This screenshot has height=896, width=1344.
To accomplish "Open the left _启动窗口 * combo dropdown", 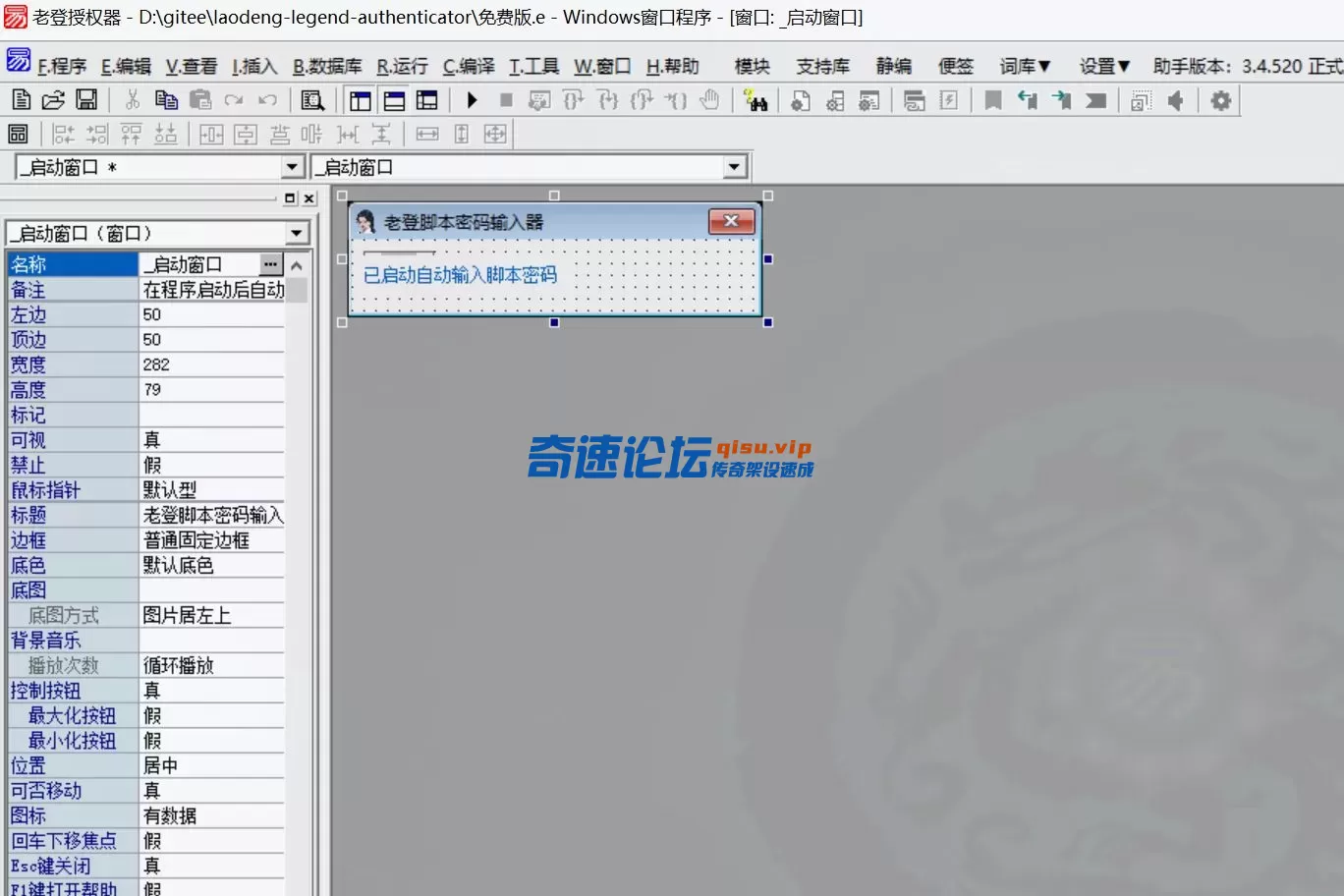I will point(292,167).
